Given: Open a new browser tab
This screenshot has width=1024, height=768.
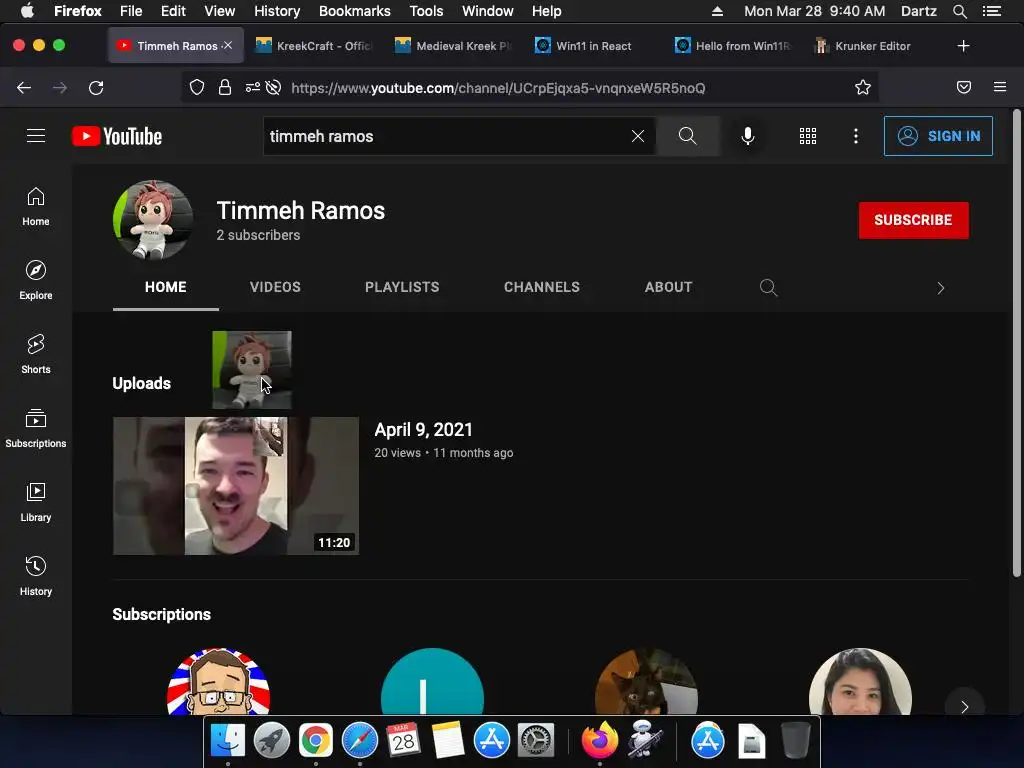Looking at the screenshot, I should pos(963,46).
